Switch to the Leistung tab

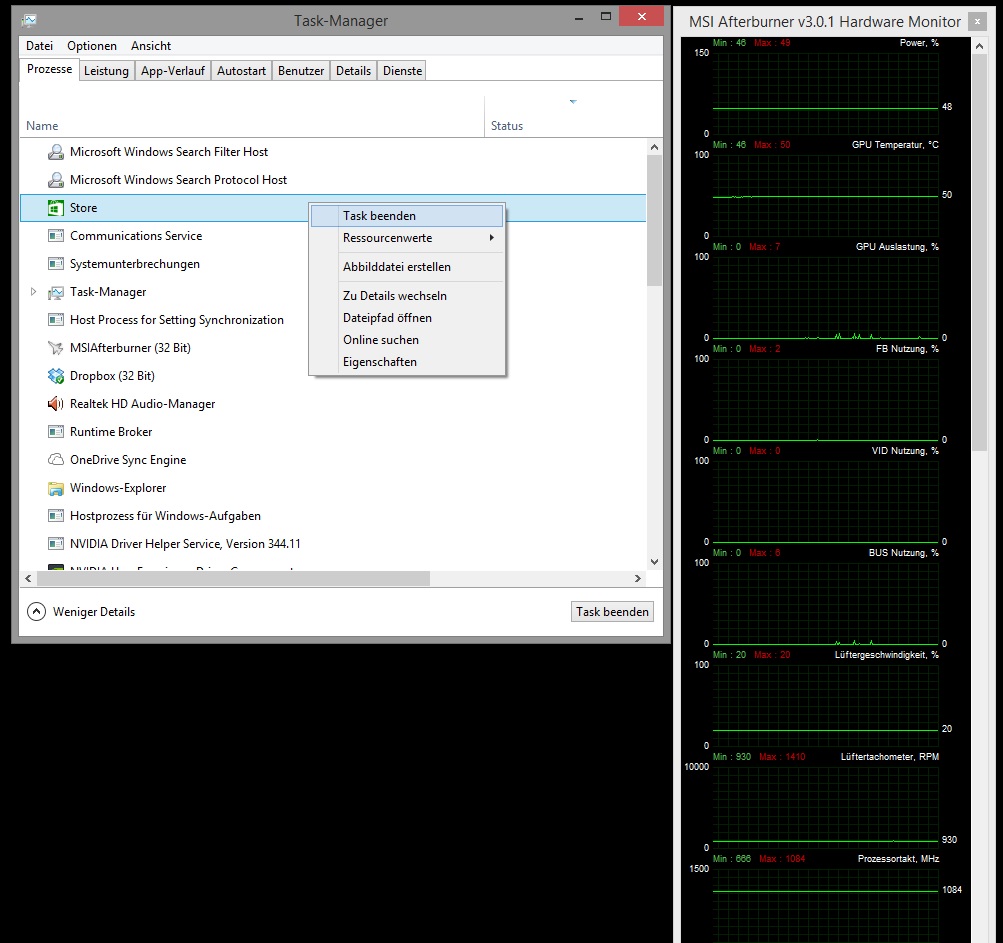point(106,70)
